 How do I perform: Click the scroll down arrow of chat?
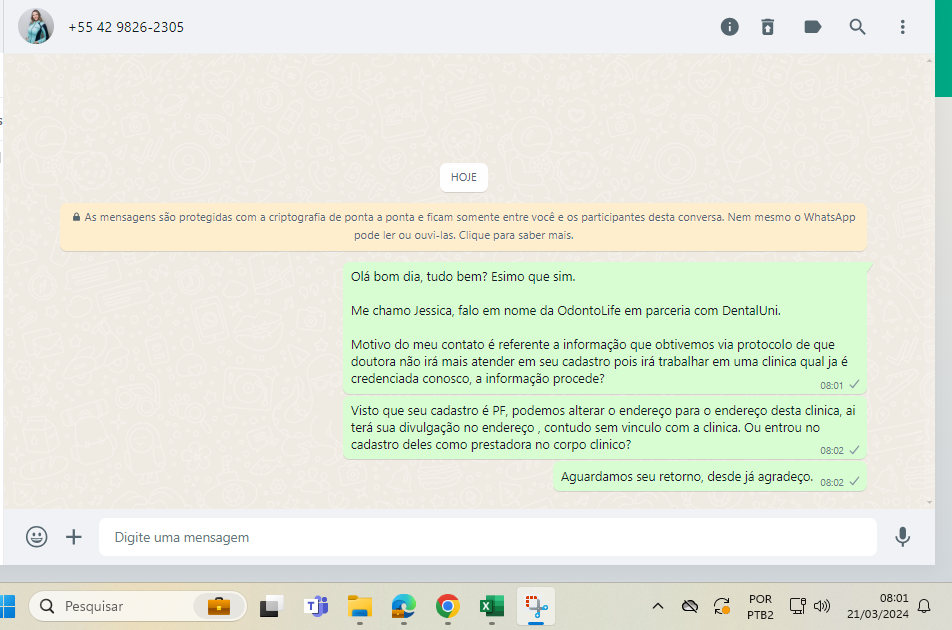[x=929, y=502]
